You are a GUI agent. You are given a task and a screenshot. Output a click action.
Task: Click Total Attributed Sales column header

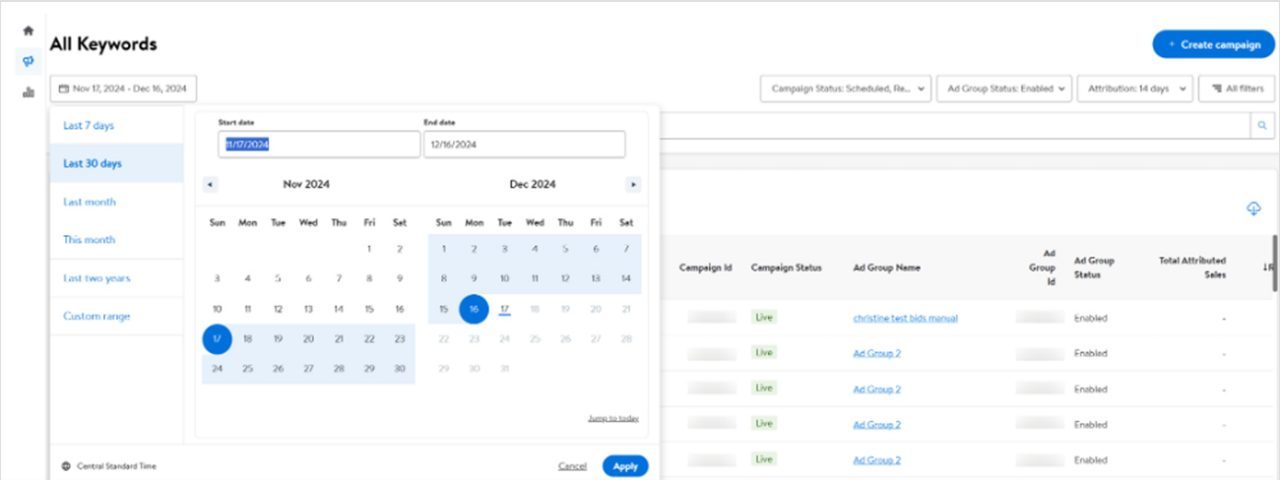(x=1192, y=267)
